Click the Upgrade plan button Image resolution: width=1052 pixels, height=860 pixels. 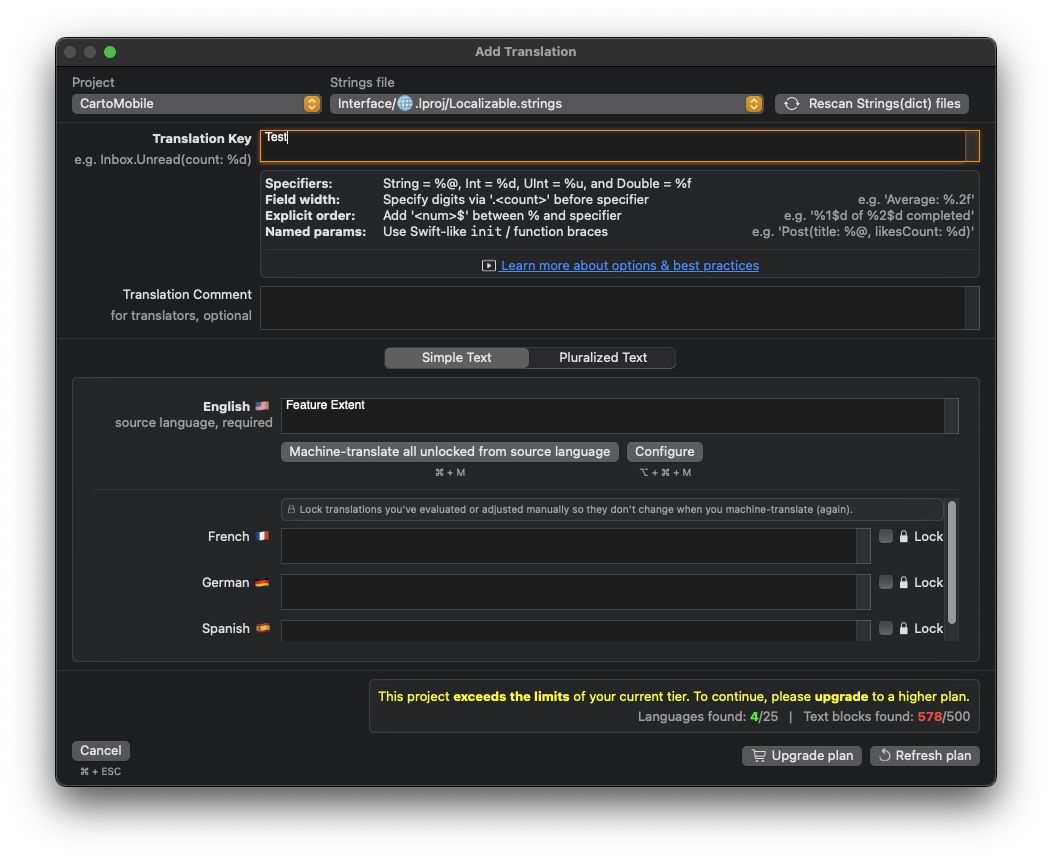pos(802,755)
